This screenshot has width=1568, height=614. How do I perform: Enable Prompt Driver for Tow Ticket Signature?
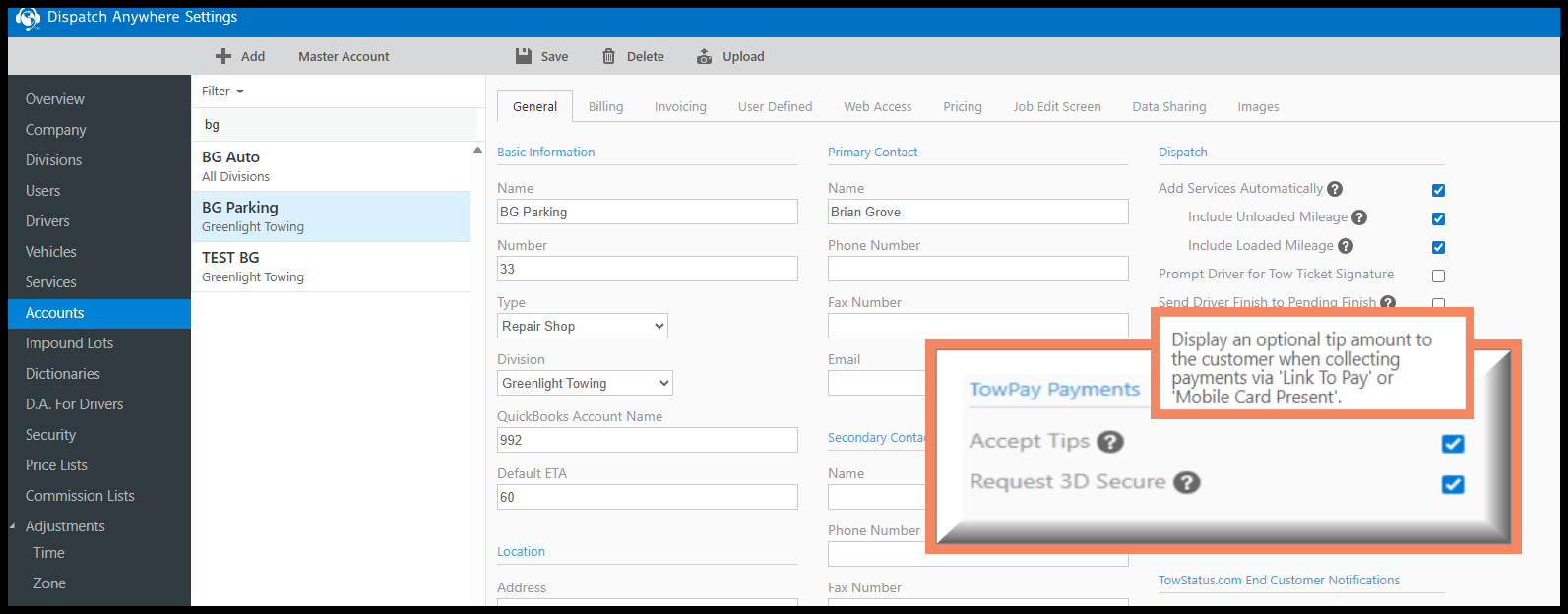[1438, 276]
